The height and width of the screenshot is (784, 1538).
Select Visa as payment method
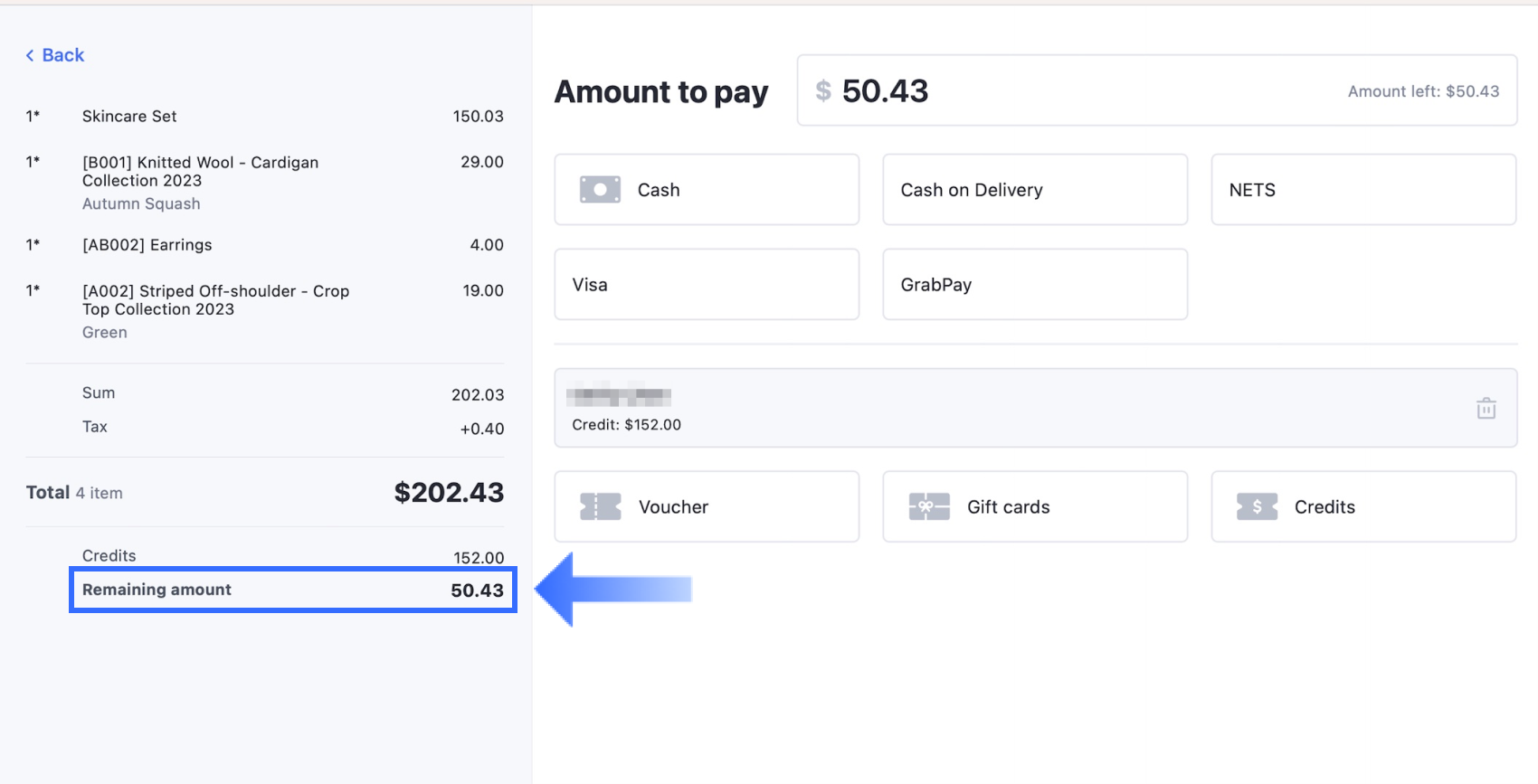click(x=706, y=285)
